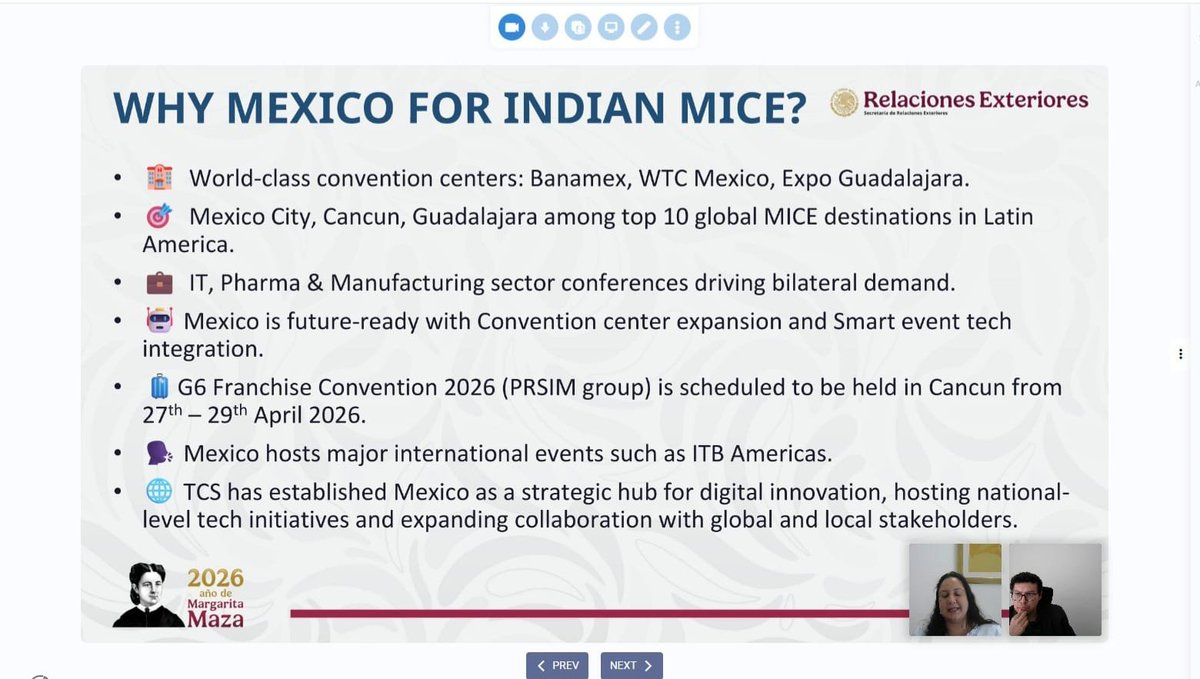This screenshot has height=679, width=1200.
Task: Click the dart target emoji bullet
Action: [x=158, y=216]
